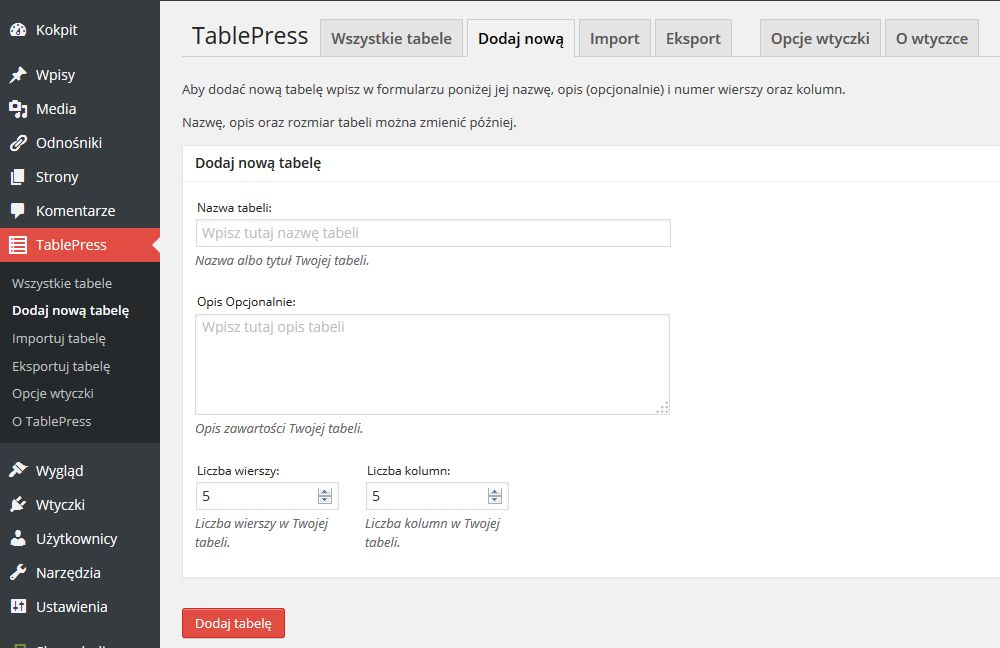1000x648 pixels.
Task: Open Wszystkie tabele submenu link
Action: tap(62, 283)
